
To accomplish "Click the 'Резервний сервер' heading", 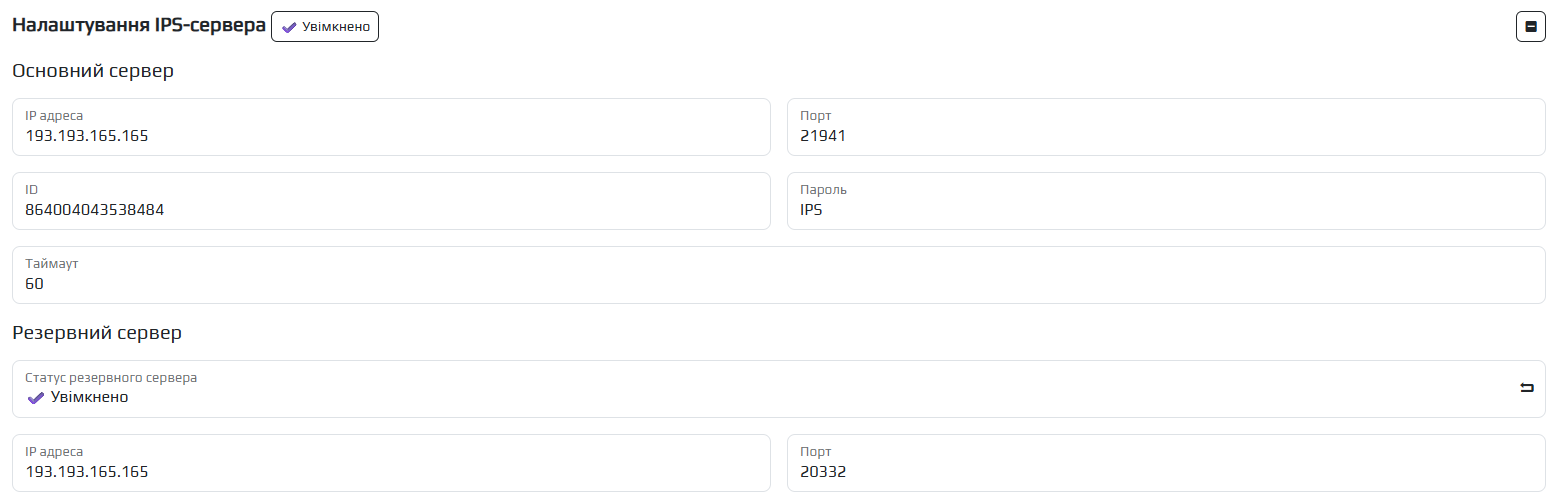I will [97, 333].
